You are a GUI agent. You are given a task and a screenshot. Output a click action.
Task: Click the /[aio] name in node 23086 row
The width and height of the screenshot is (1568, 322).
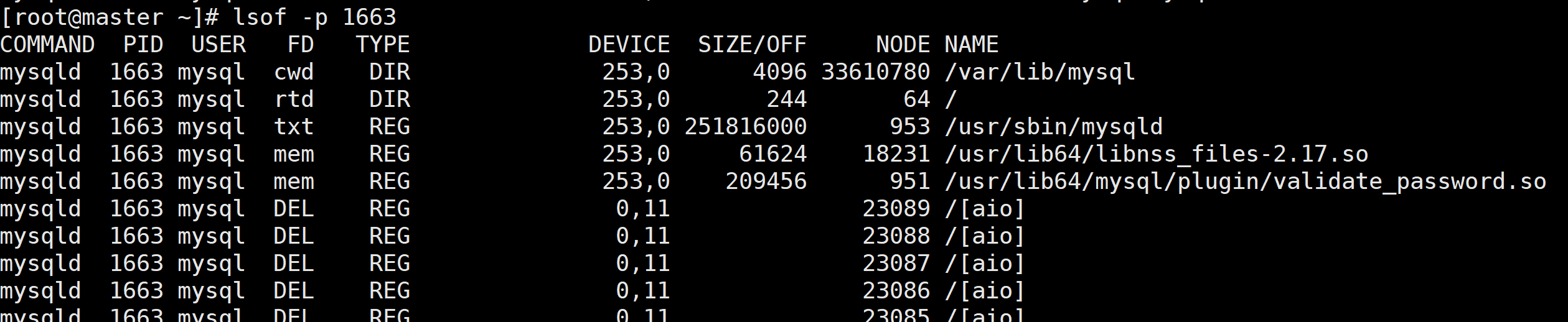[985, 291]
